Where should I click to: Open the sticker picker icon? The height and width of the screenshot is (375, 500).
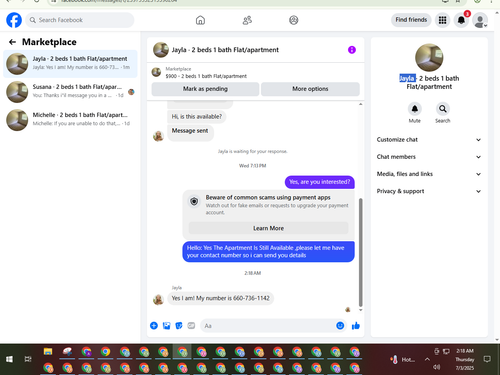point(179,326)
